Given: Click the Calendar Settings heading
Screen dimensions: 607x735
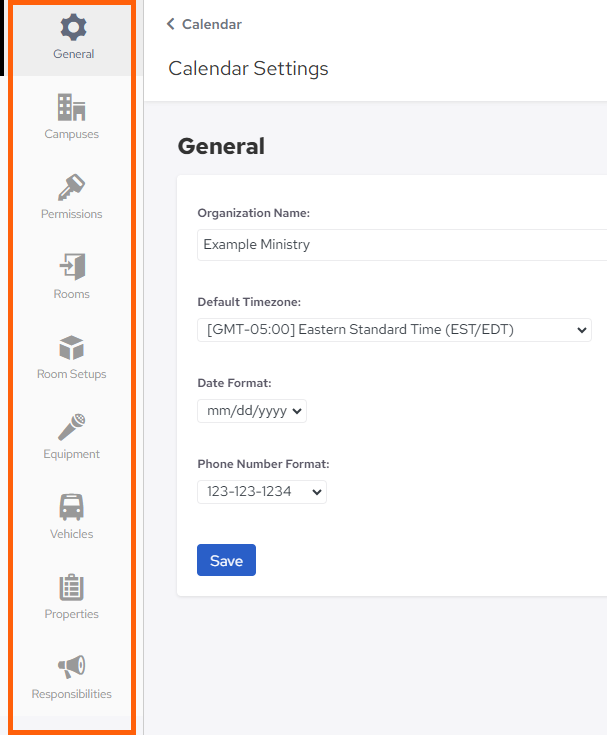Looking at the screenshot, I should [x=248, y=68].
